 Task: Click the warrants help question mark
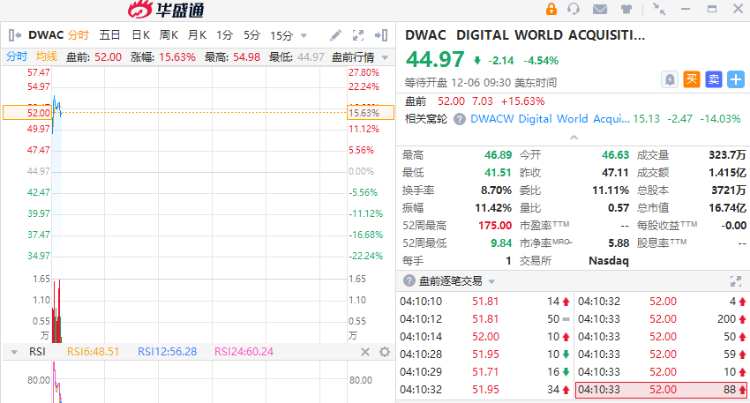pos(459,119)
